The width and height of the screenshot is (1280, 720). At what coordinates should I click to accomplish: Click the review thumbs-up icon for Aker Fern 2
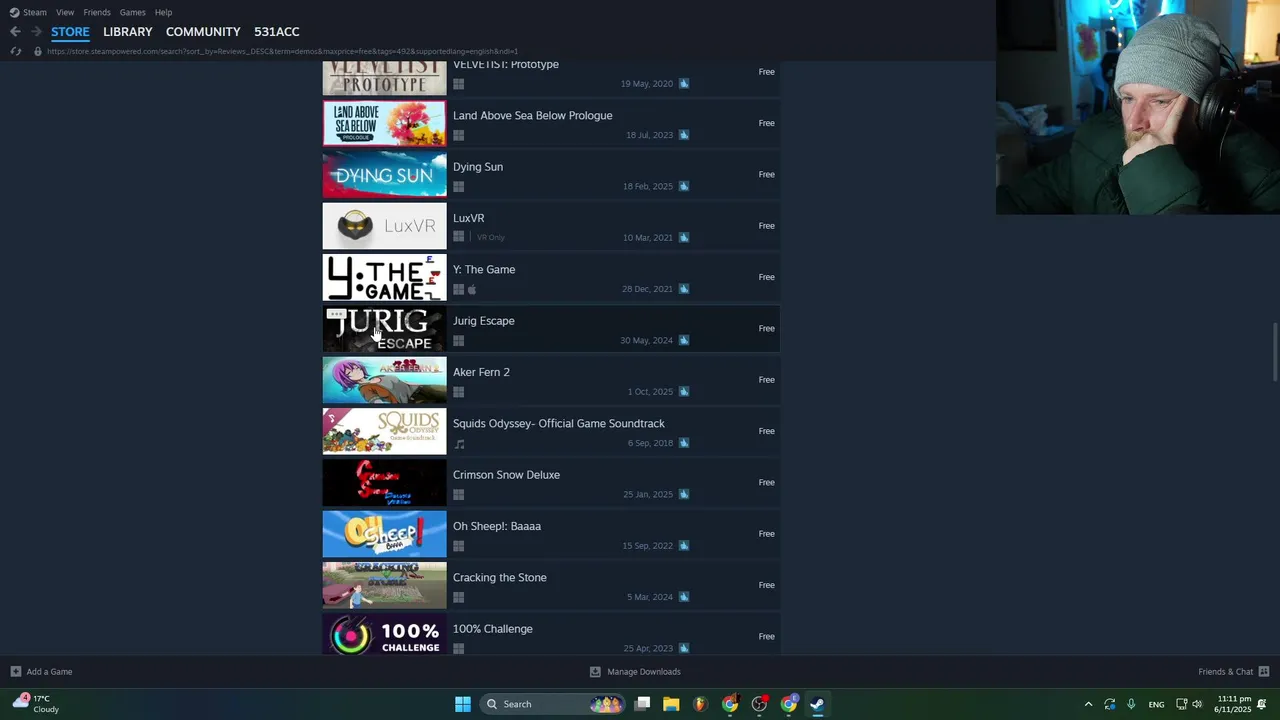[684, 391]
